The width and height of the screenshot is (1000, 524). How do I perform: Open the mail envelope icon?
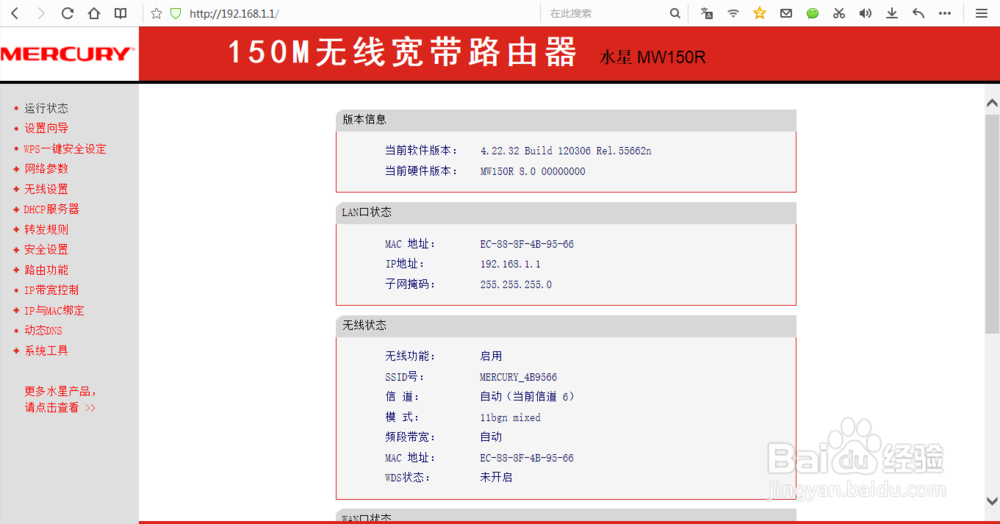pyautogui.click(x=786, y=13)
